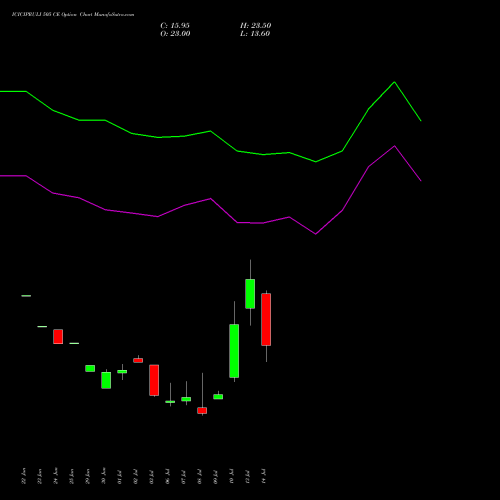The image size is (500, 500).
Task: Select the highest green candlestick with long upper wick
Action: tap(250, 294)
